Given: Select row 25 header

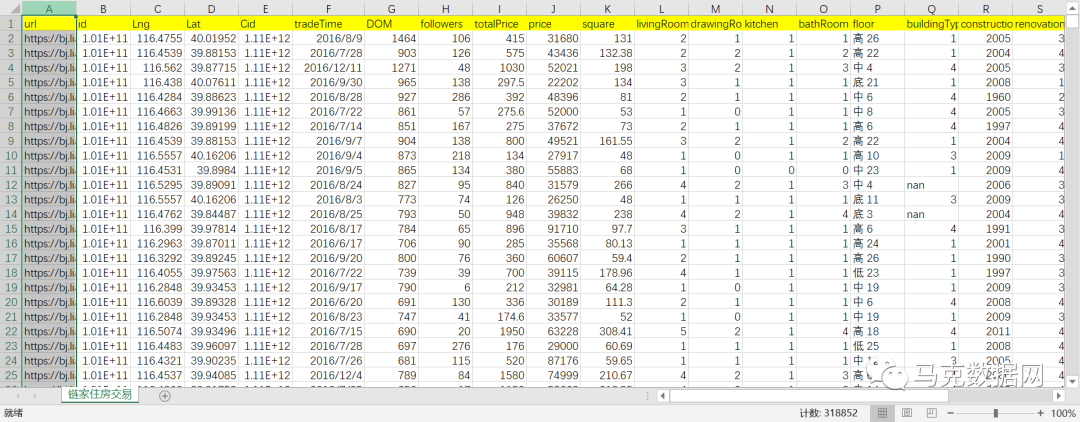Looking at the screenshot, I should 10,374.
